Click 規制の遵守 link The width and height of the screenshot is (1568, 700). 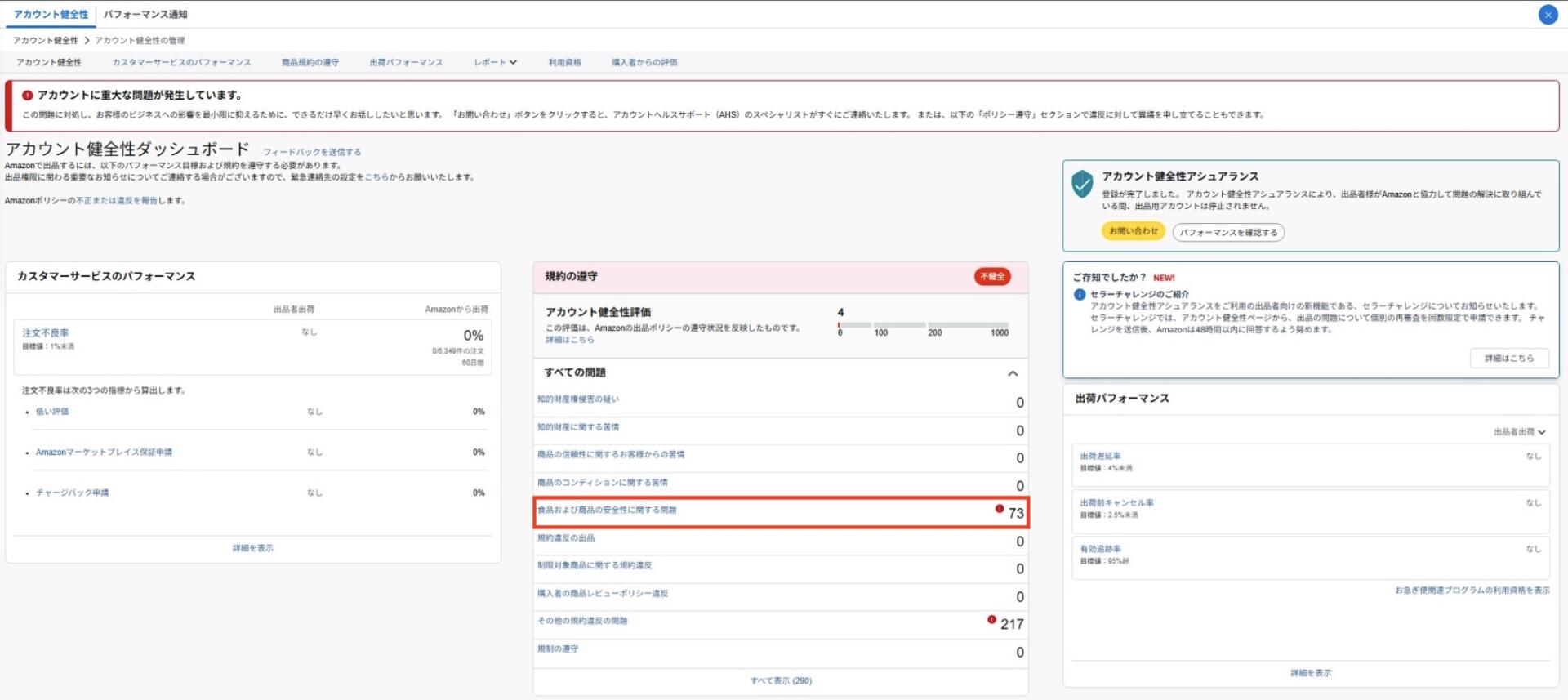(x=558, y=649)
